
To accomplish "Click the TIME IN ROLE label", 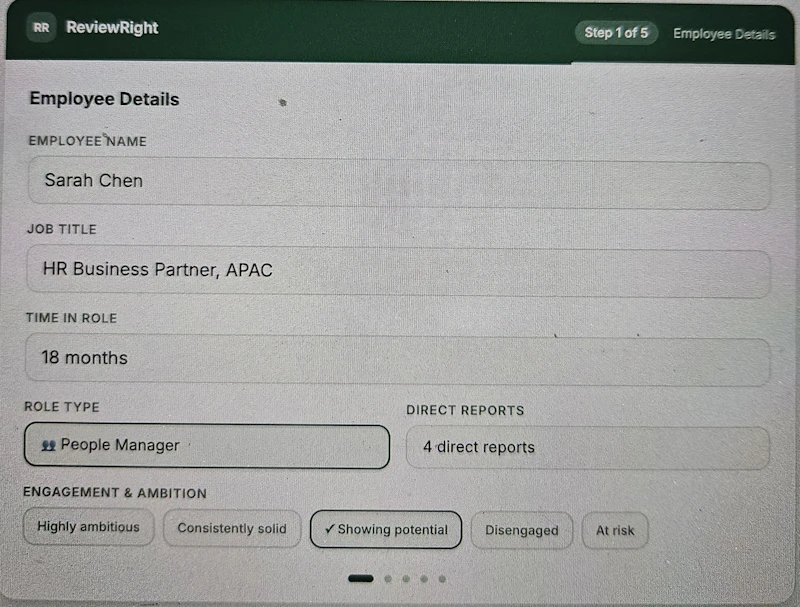I will (x=71, y=318).
